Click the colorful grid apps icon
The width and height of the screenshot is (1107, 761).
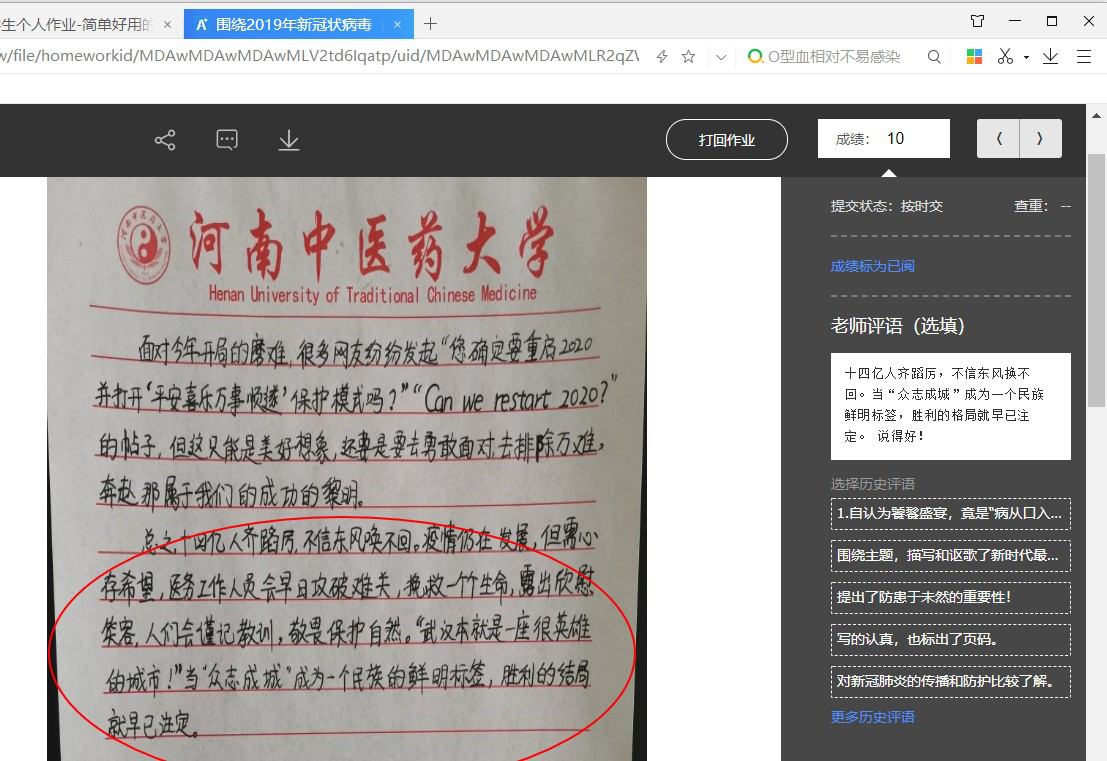click(x=974, y=57)
